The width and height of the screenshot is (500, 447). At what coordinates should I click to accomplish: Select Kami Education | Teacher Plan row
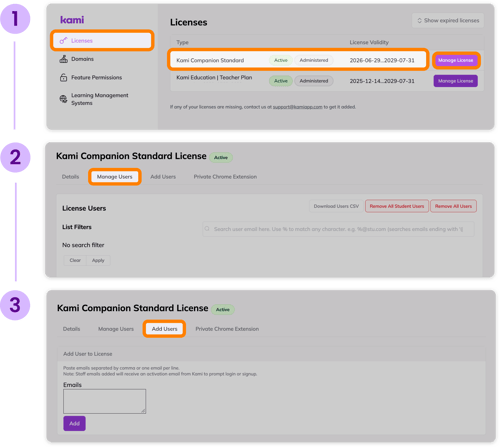[327, 80]
